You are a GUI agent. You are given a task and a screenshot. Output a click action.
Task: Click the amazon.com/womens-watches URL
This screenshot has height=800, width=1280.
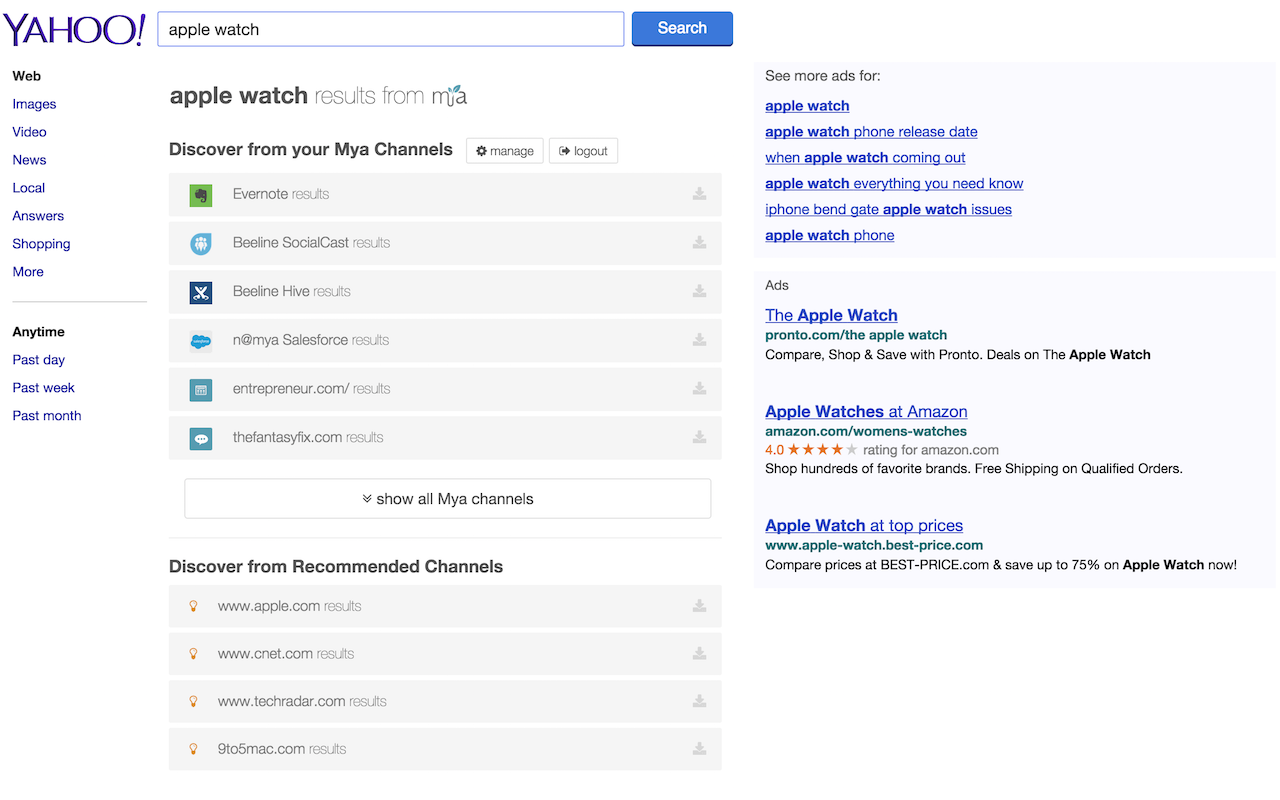(x=866, y=432)
